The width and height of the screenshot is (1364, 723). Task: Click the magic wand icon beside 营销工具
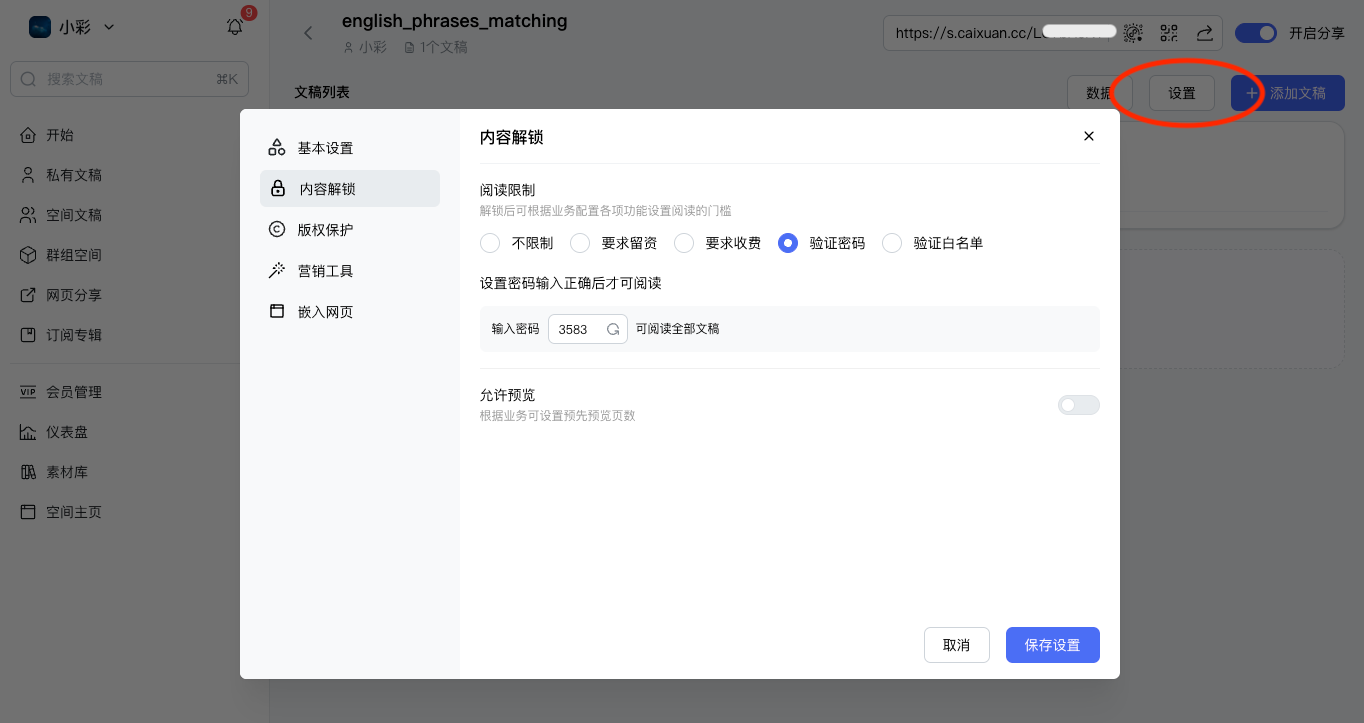pyautogui.click(x=277, y=271)
